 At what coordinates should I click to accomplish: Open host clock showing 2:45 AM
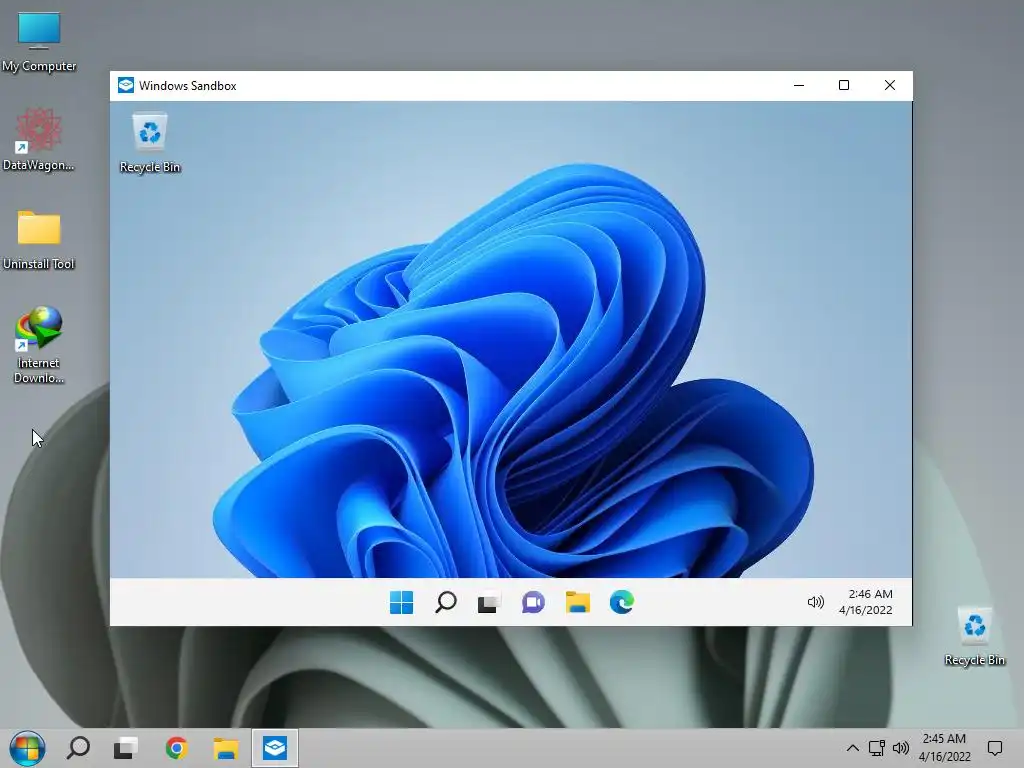(x=944, y=748)
